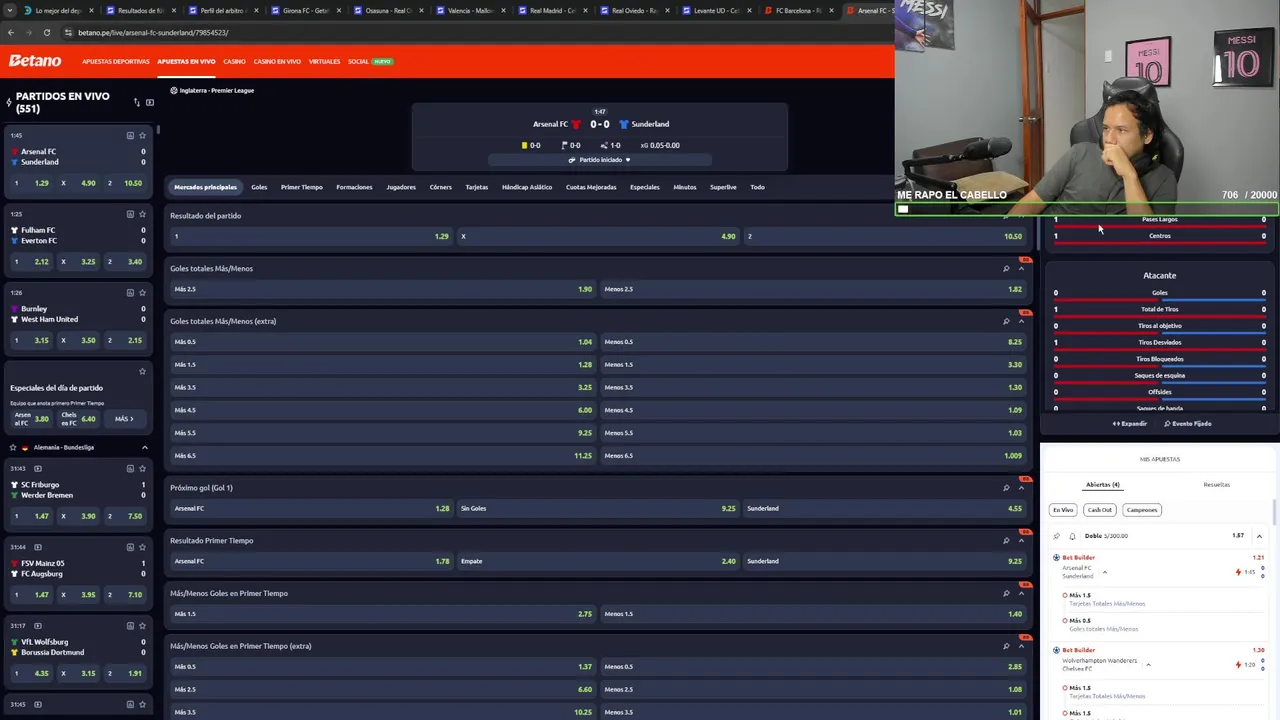Collapse the Doble S/300.00 bet slip
The image size is (1280, 720).
(1259, 536)
